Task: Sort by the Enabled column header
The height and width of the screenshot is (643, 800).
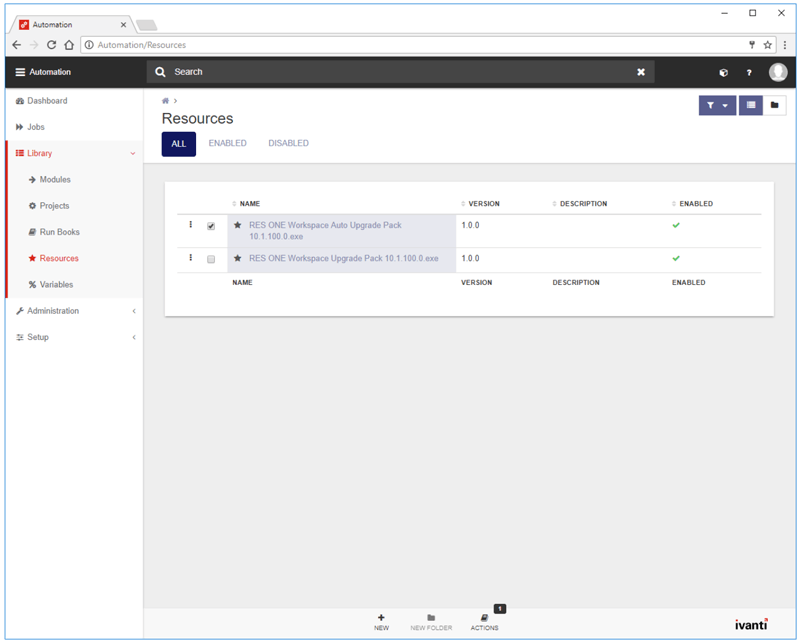Action: 692,204
